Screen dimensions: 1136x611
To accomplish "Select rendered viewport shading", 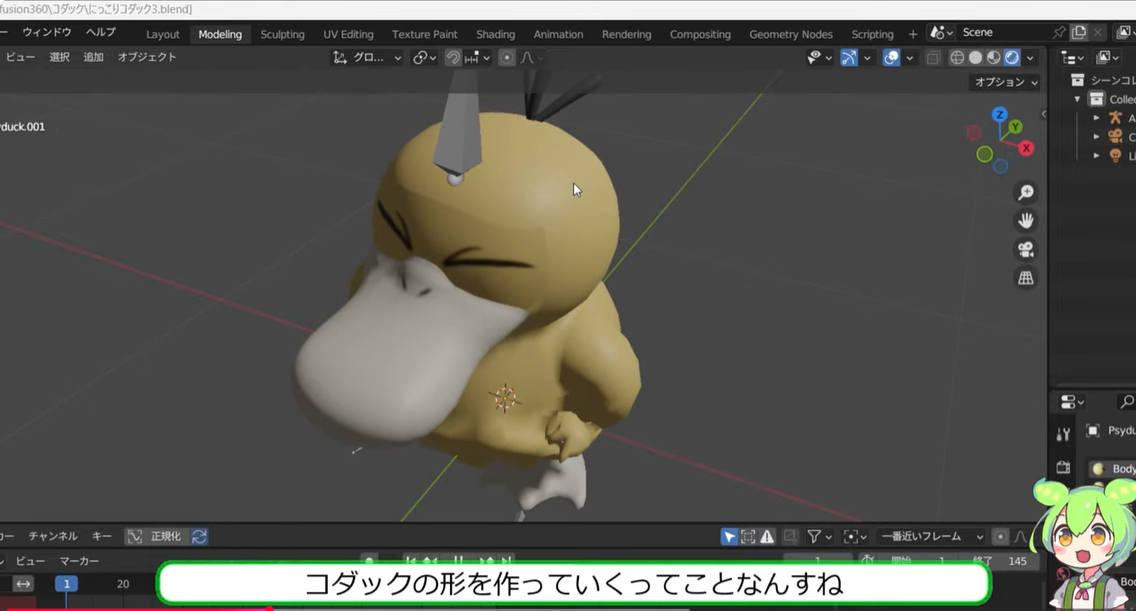I will pos(1012,57).
